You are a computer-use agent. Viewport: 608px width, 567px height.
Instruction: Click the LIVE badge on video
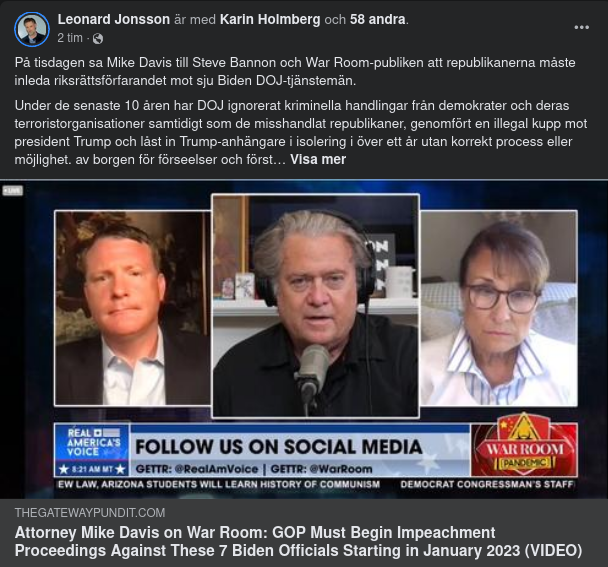pos(13,190)
